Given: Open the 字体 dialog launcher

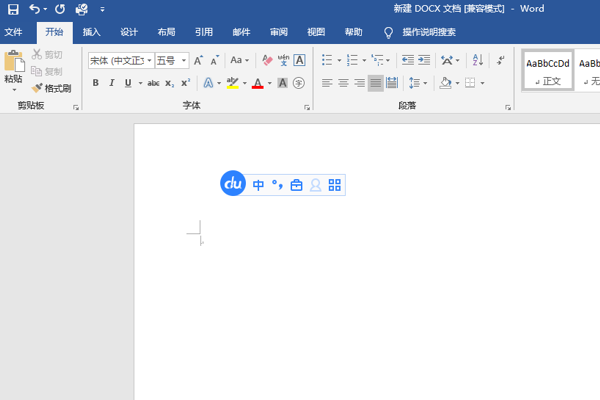Looking at the screenshot, I should click(307, 108).
